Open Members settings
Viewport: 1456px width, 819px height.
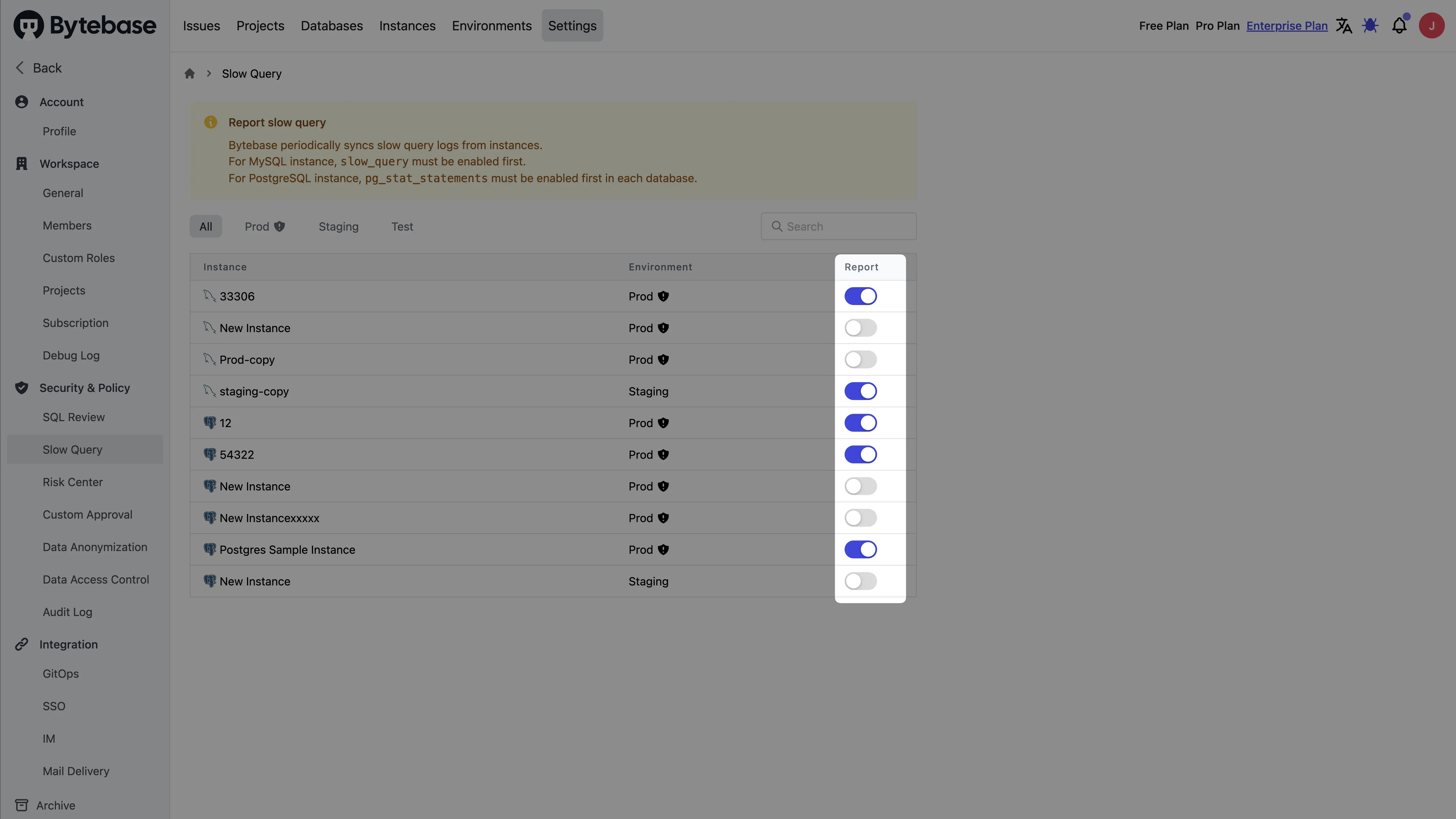pyautogui.click(x=67, y=226)
